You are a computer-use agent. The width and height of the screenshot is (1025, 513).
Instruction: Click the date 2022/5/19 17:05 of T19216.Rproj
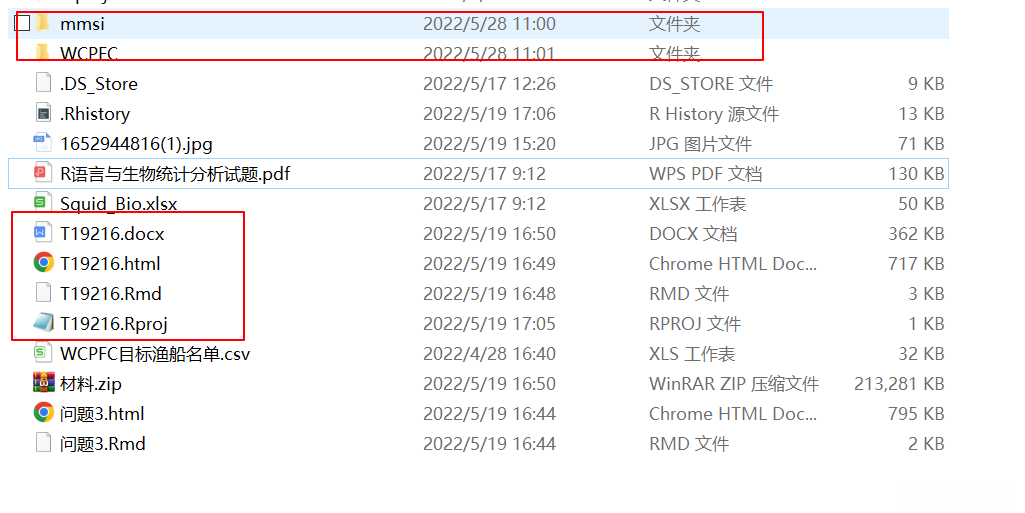pyautogui.click(x=489, y=324)
